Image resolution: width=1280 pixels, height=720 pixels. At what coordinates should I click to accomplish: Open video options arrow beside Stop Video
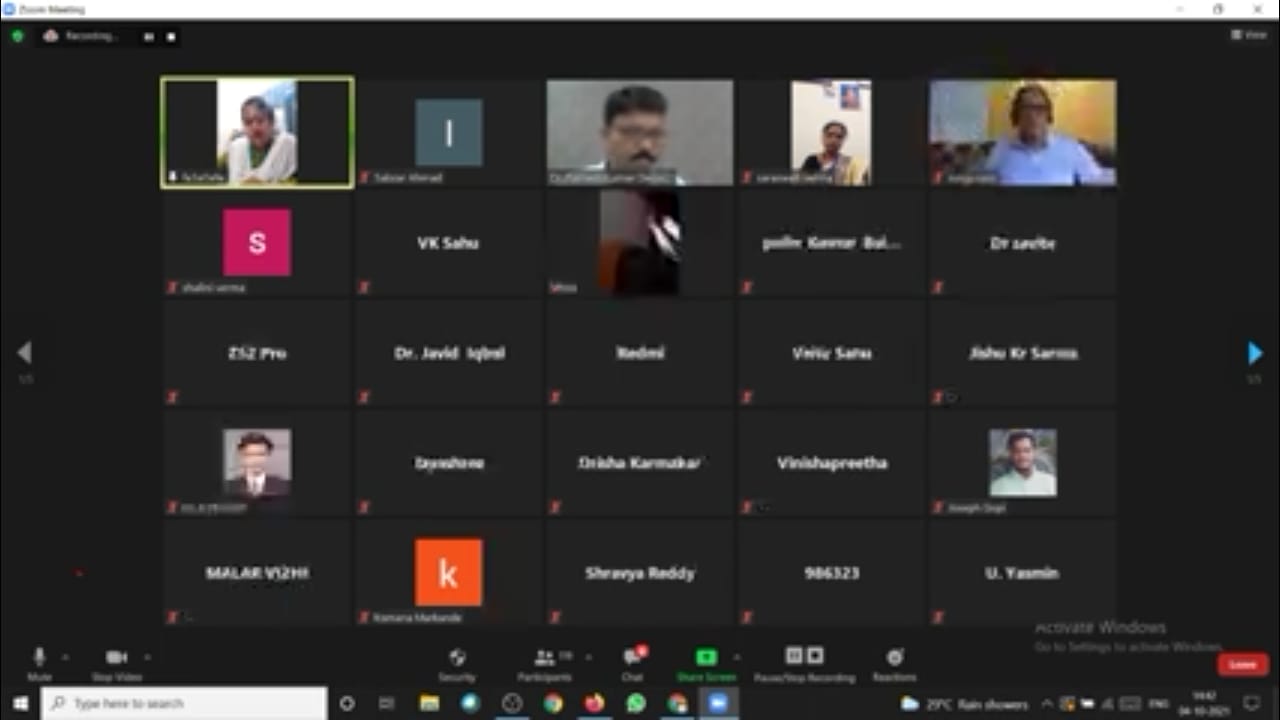tap(147, 657)
